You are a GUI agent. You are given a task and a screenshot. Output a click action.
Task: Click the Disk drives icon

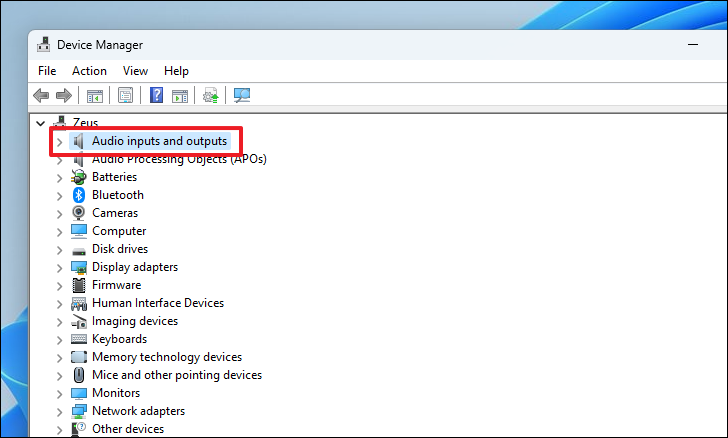click(79, 251)
